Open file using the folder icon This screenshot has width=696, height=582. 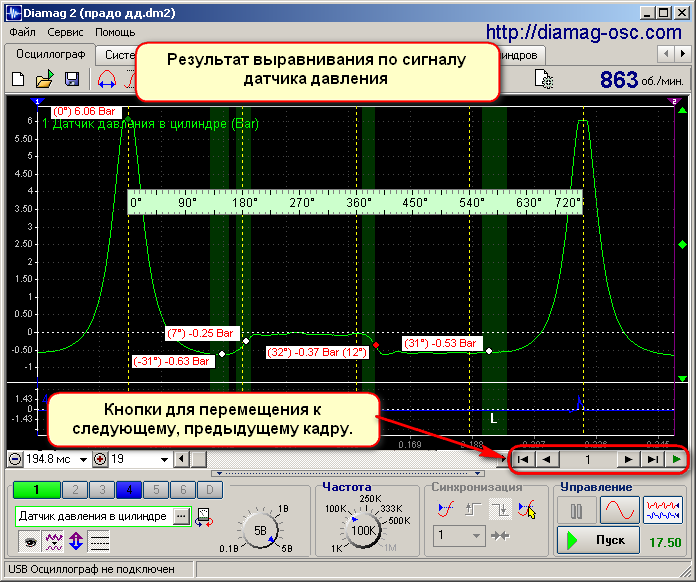(x=44, y=79)
